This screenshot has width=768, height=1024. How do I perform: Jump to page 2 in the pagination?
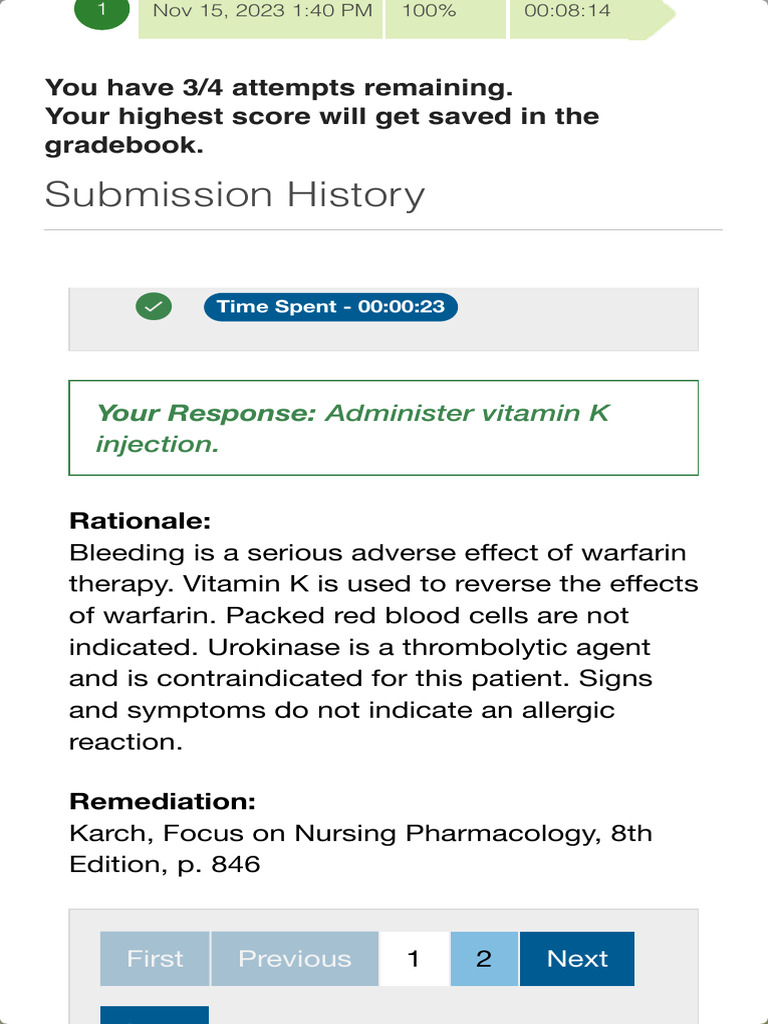484,959
